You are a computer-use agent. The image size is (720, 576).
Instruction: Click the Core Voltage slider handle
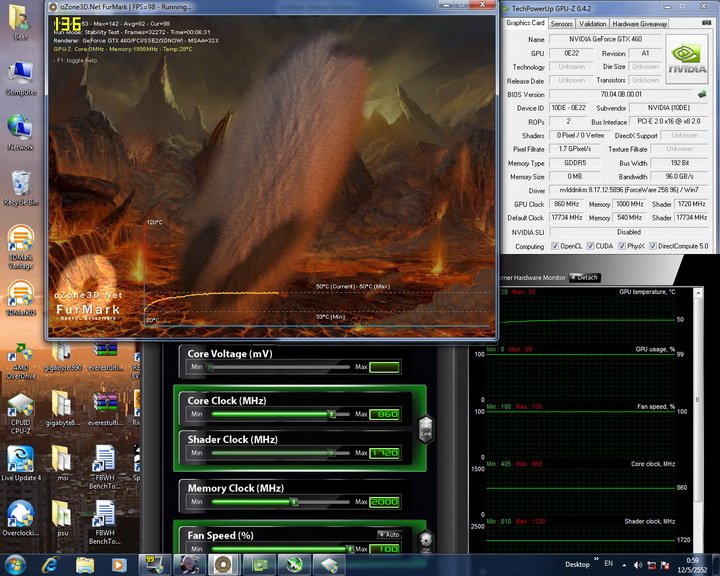[210, 367]
